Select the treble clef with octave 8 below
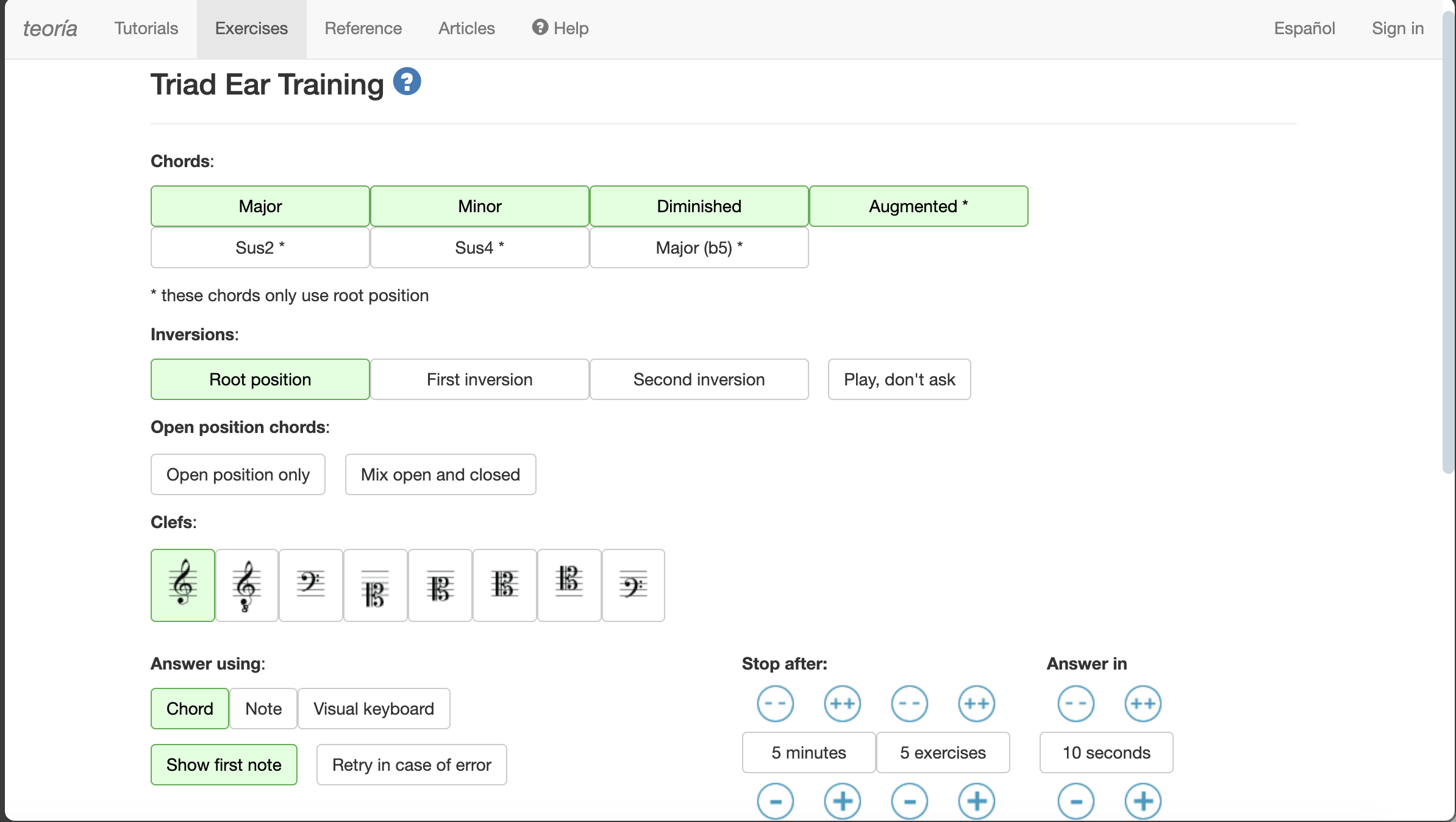 coord(247,585)
